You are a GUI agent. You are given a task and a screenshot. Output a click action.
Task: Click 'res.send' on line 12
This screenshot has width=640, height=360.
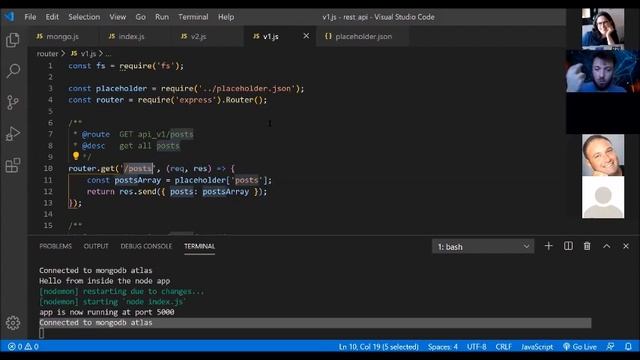138,191
